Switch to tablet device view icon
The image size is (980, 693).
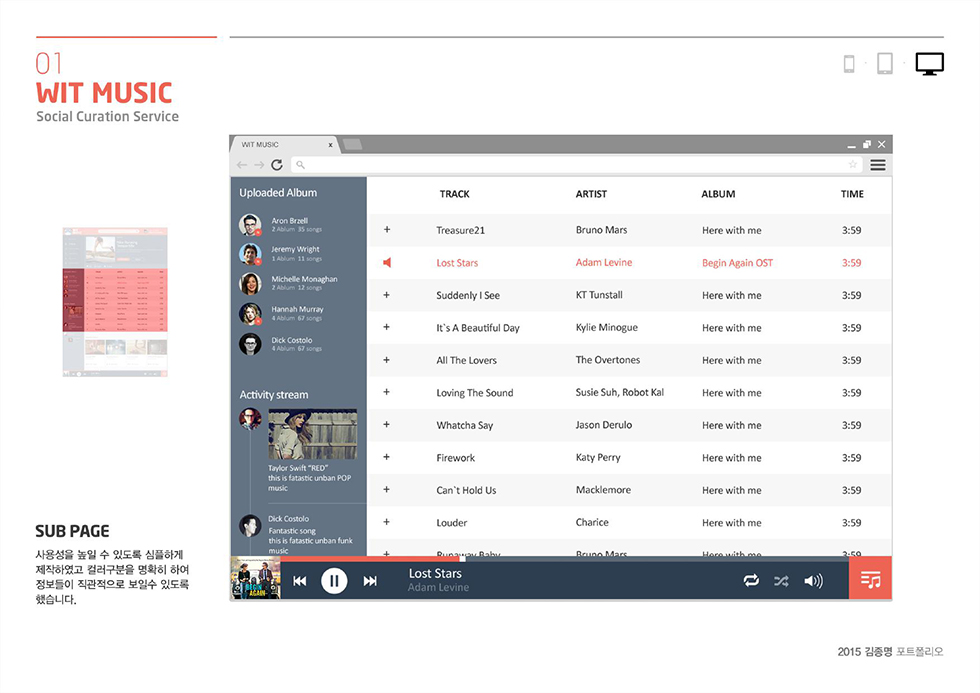(884, 64)
